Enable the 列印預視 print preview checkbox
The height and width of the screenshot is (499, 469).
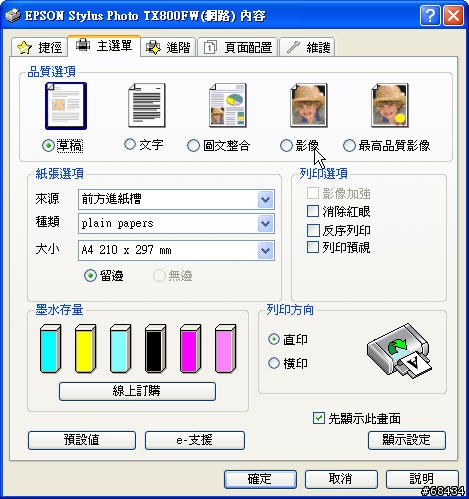313,247
